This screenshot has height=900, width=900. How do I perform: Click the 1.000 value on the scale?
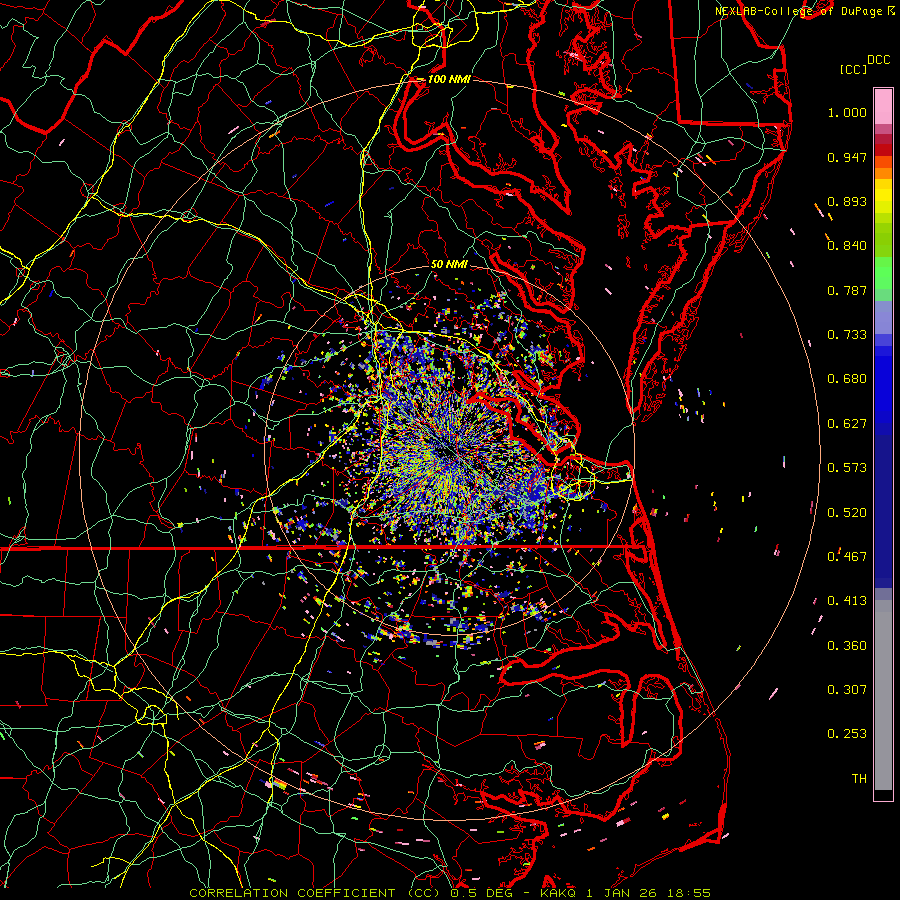coord(847,112)
